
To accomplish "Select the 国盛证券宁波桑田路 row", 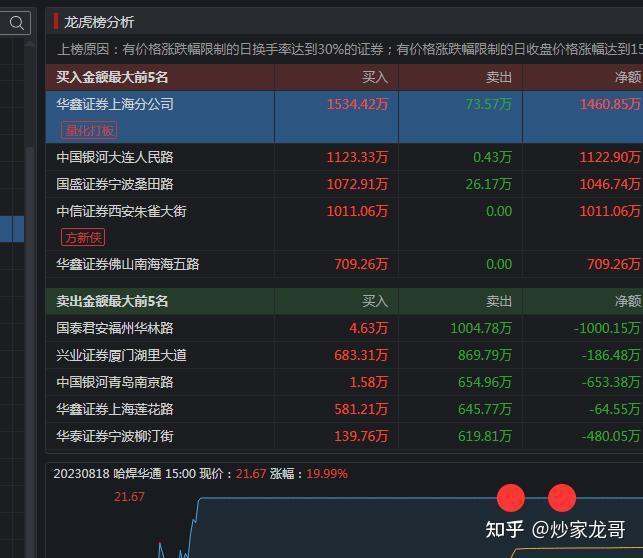I will [x=344, y=184].
